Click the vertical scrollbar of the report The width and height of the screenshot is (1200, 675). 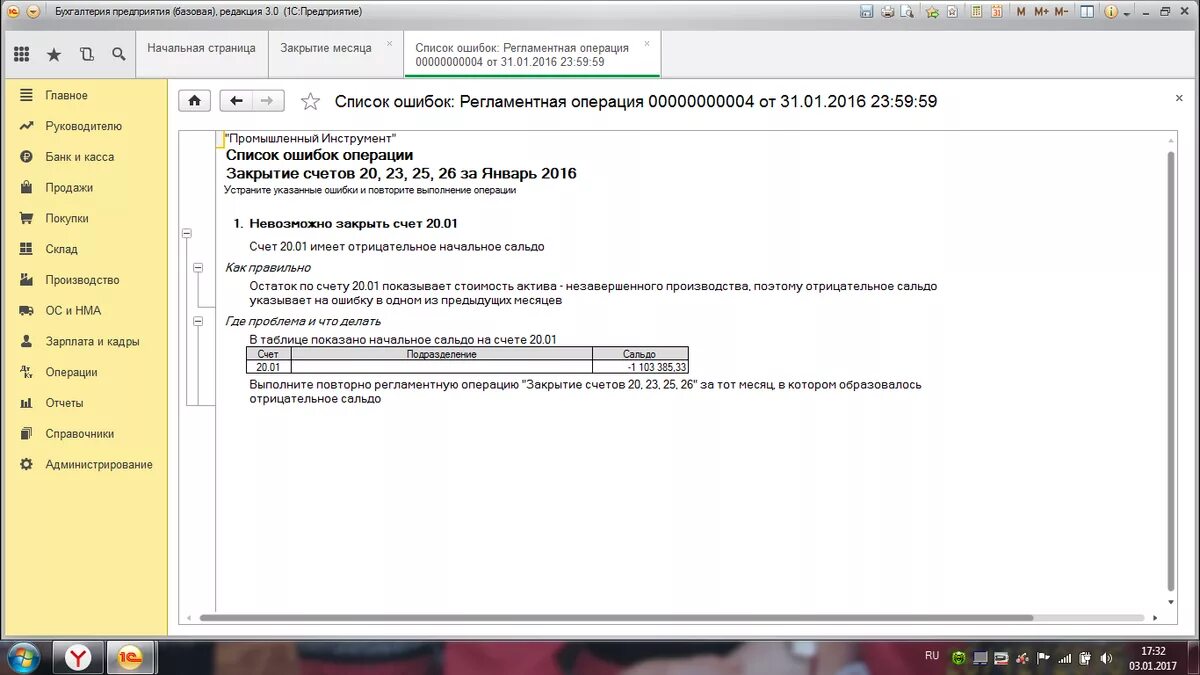coord(1172,371)
